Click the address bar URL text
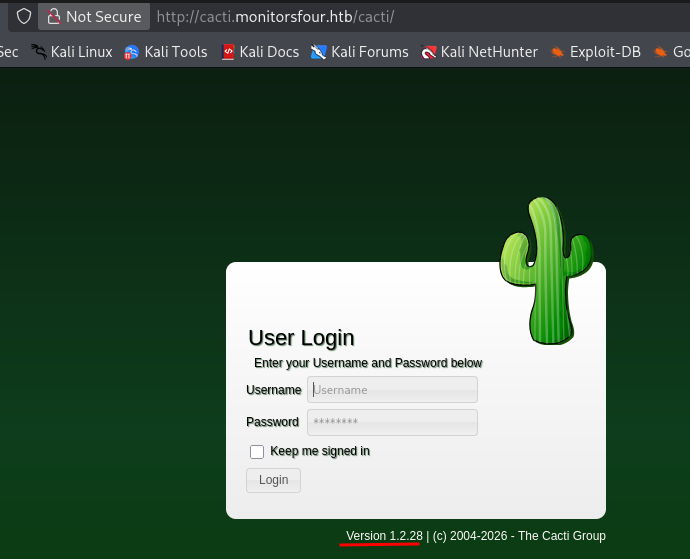This screenshot has width=690, height=559. 275,17
